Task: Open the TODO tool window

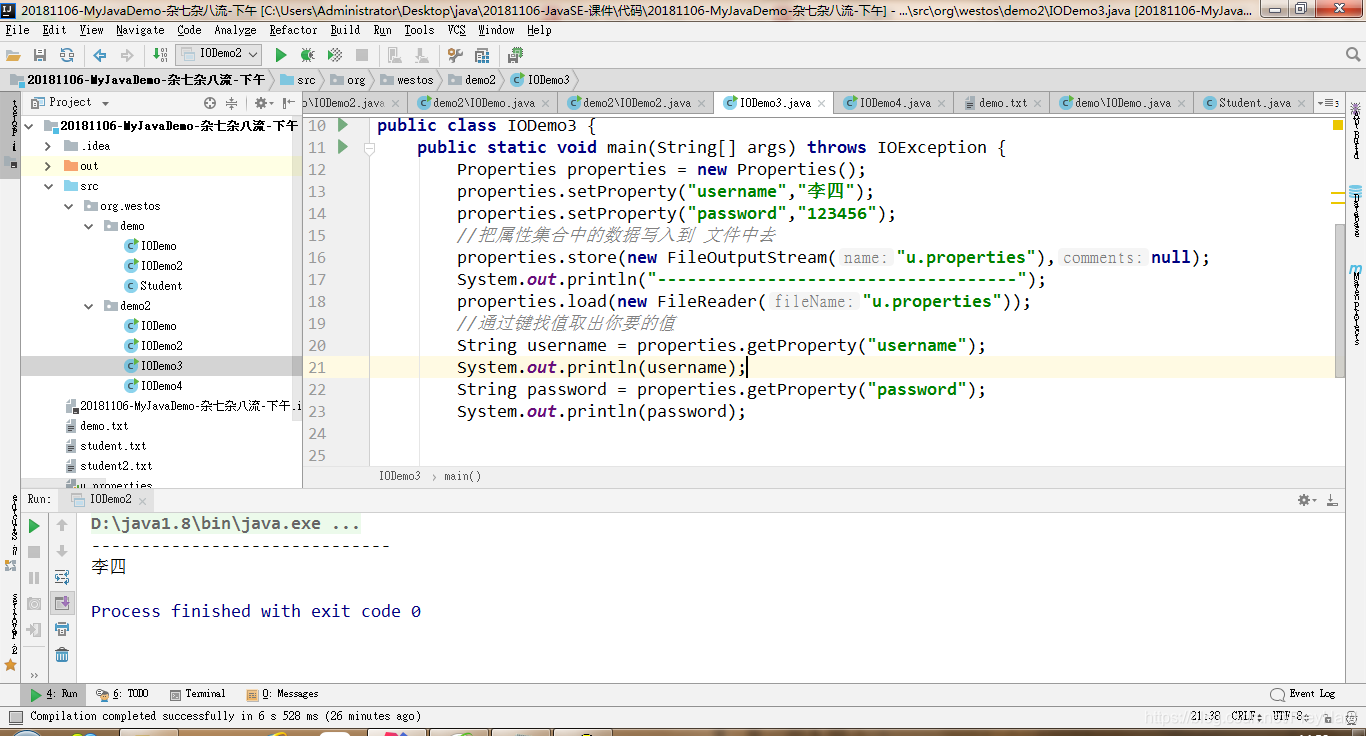Action: point(122,694)
